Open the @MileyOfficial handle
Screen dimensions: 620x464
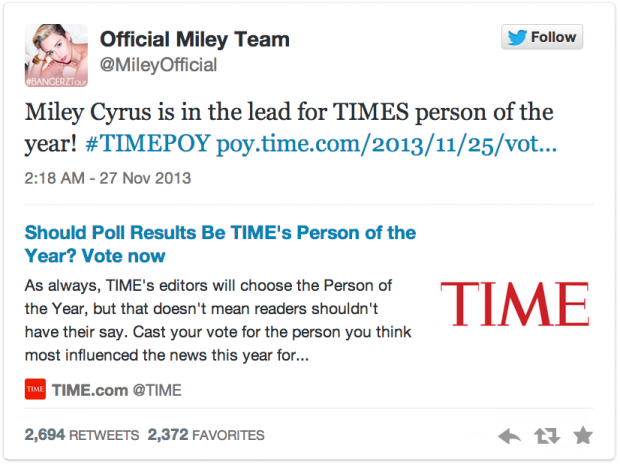click(158, 65)
